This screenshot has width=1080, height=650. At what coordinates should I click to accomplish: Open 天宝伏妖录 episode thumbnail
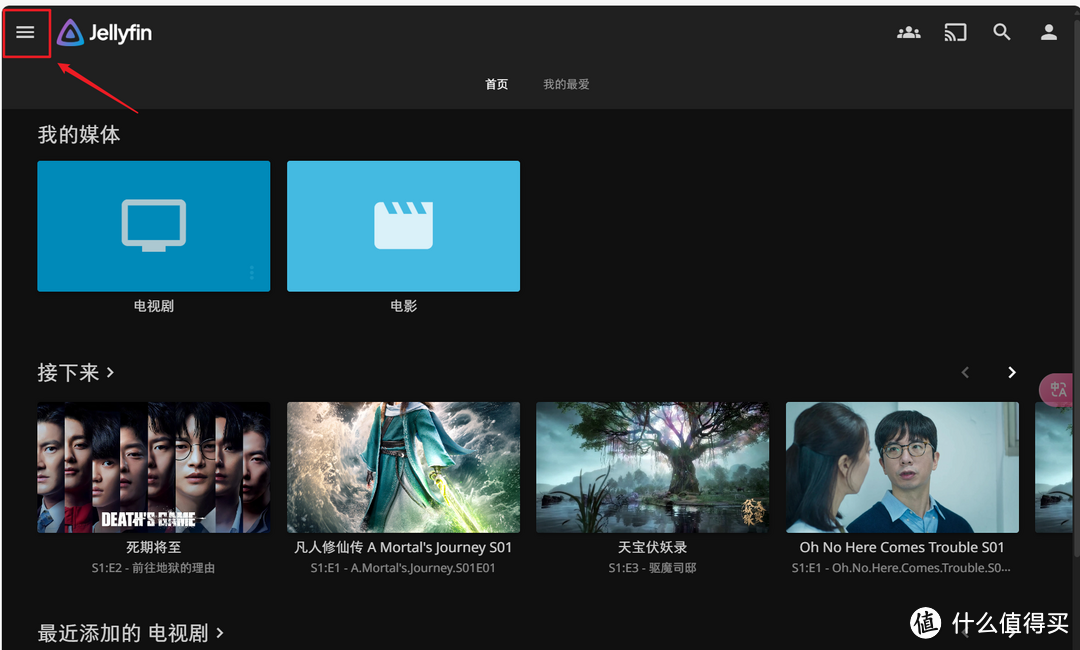tap(652, 467)
